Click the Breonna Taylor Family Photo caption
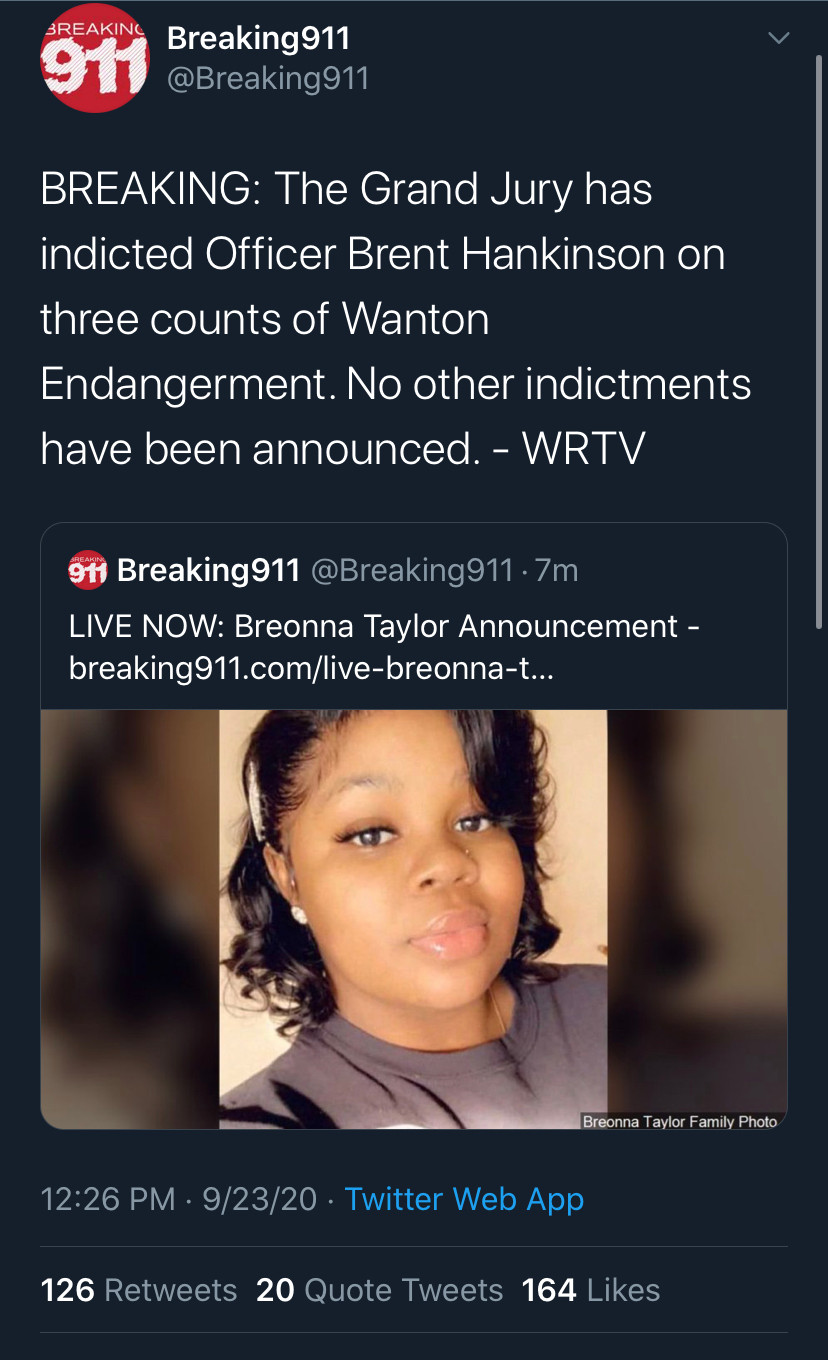The height and width of the screenshot is (1360, 828). click(x=680, y=1122)
